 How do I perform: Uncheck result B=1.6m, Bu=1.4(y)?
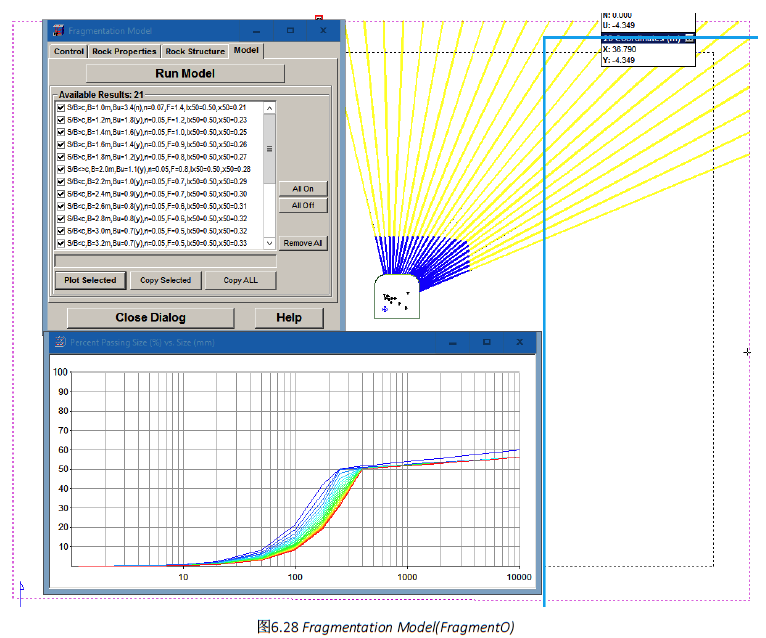[61, 145]
